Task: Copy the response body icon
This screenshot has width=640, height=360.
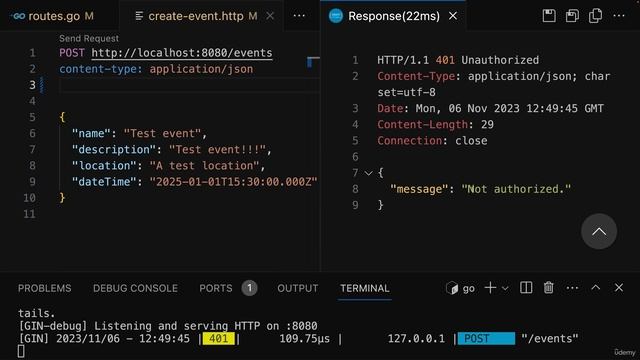Action: [x=596, y=16]
